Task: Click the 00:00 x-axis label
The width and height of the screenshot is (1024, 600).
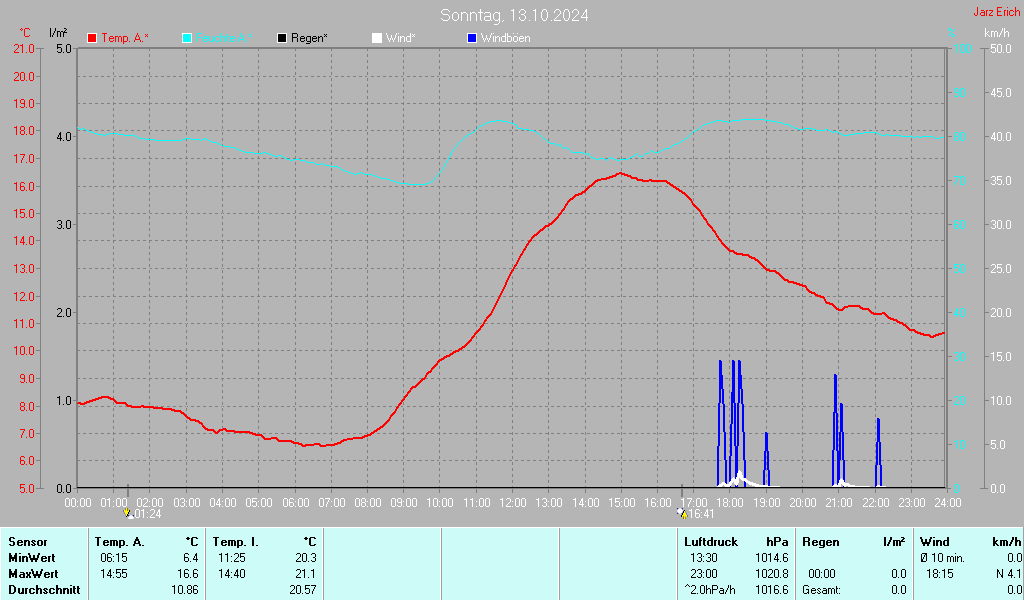Action: point(78,503)
